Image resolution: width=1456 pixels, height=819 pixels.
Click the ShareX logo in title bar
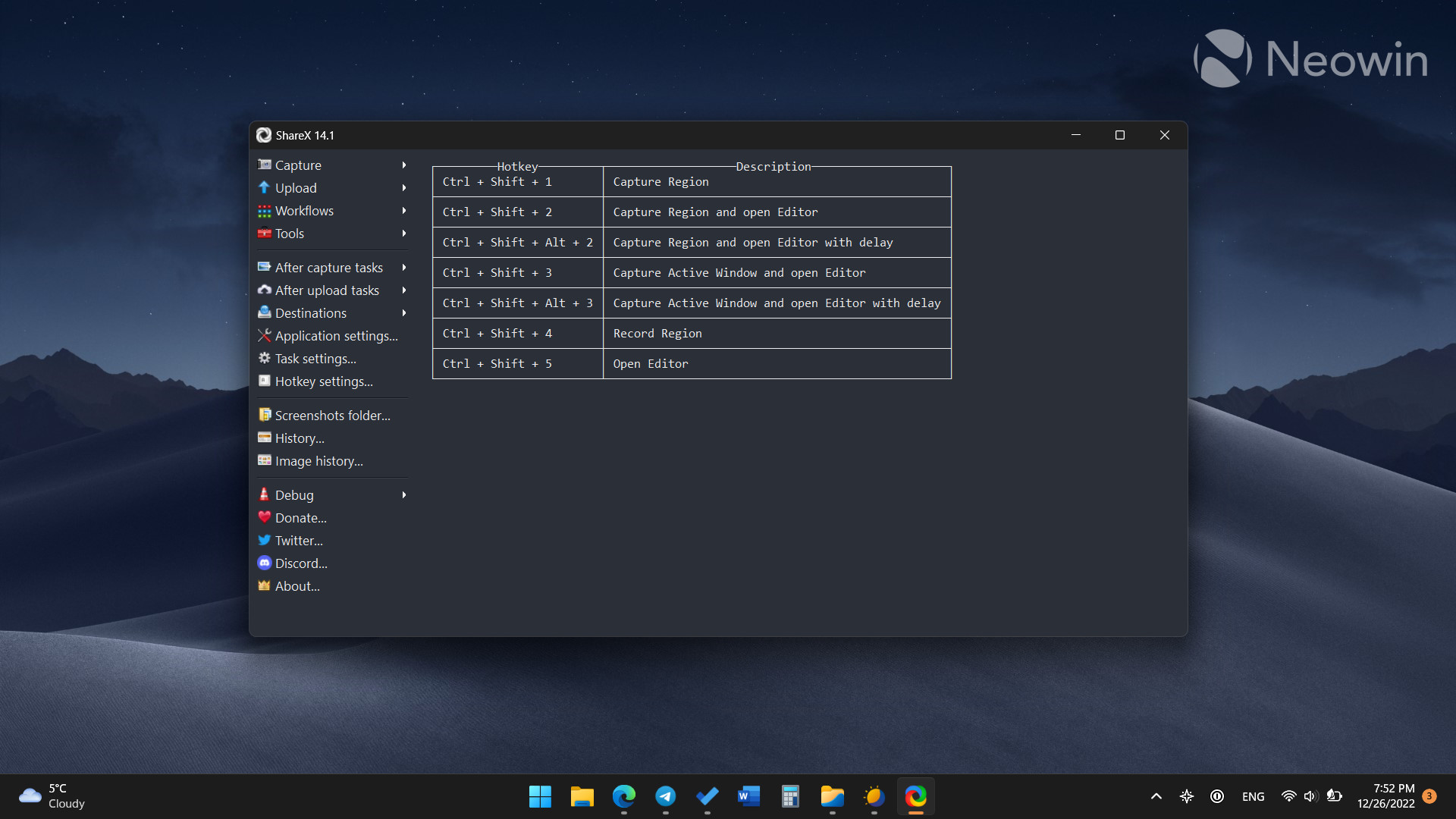click(264, 135)
